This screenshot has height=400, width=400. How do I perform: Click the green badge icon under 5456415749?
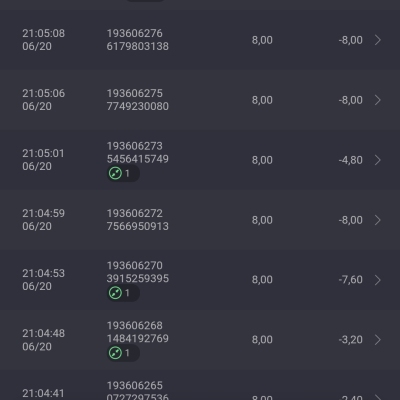coord(115,173)
